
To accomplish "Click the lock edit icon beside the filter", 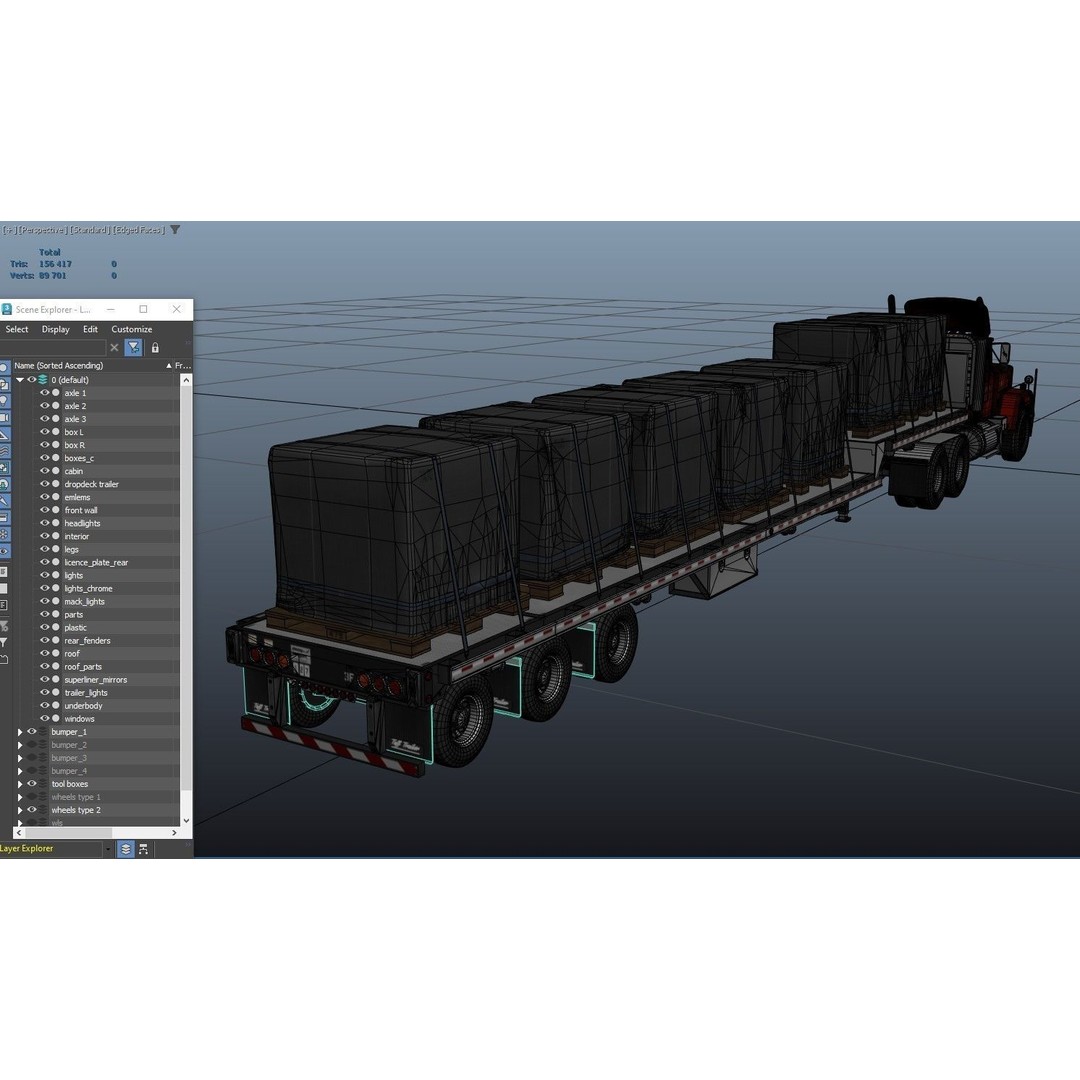I will [155, 347].
